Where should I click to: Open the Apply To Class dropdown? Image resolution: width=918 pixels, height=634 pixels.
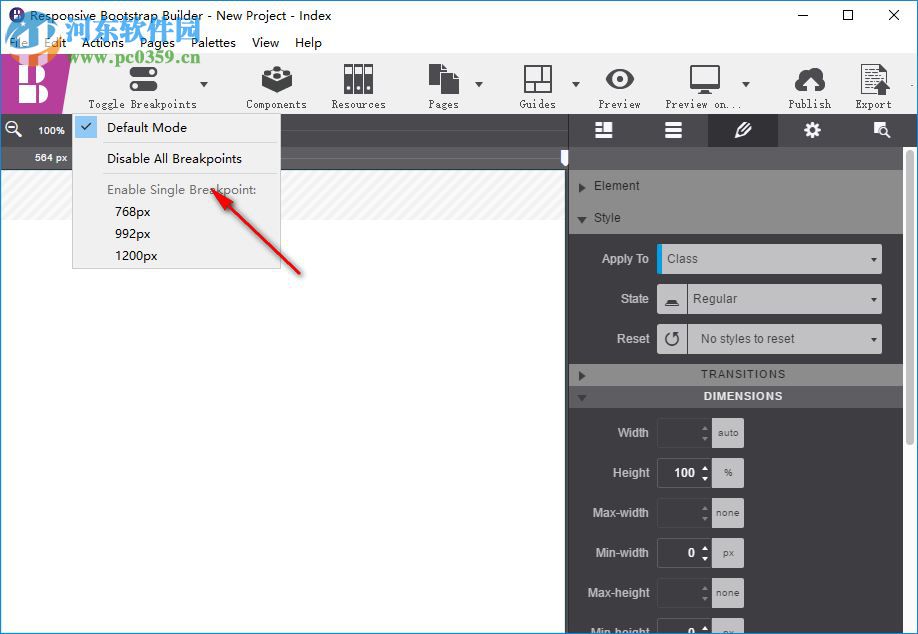point(768,258)
